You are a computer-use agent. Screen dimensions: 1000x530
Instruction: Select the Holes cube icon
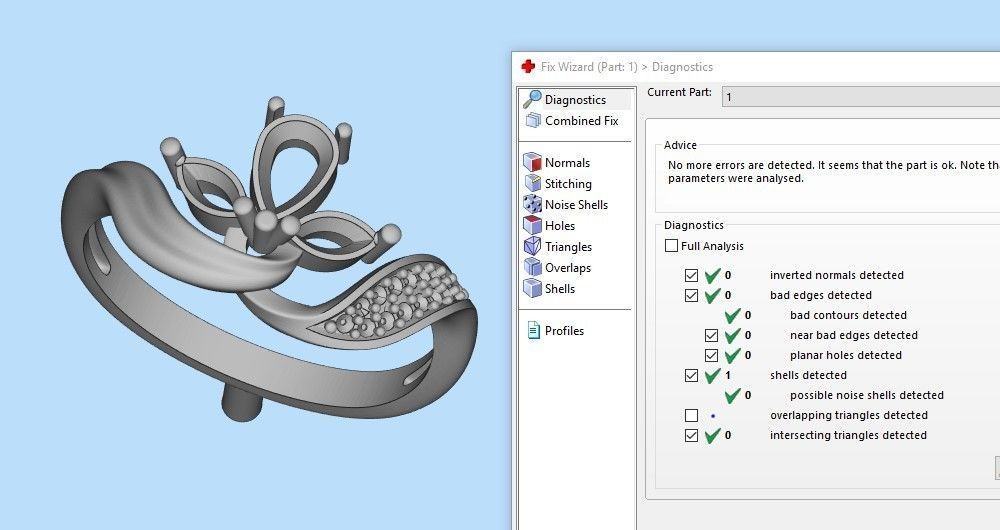click(533, 225)
